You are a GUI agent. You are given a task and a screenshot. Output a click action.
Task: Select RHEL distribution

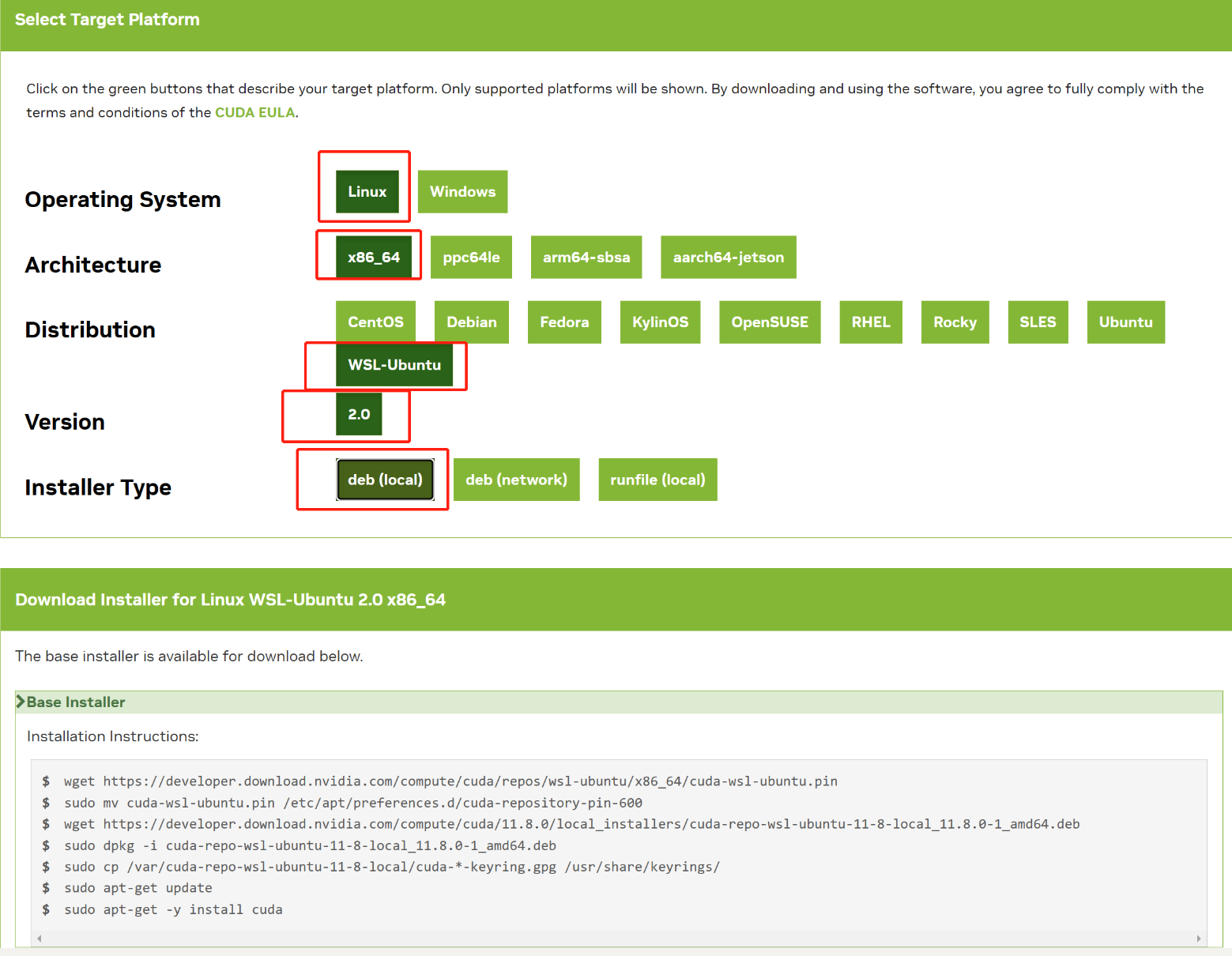871,322
